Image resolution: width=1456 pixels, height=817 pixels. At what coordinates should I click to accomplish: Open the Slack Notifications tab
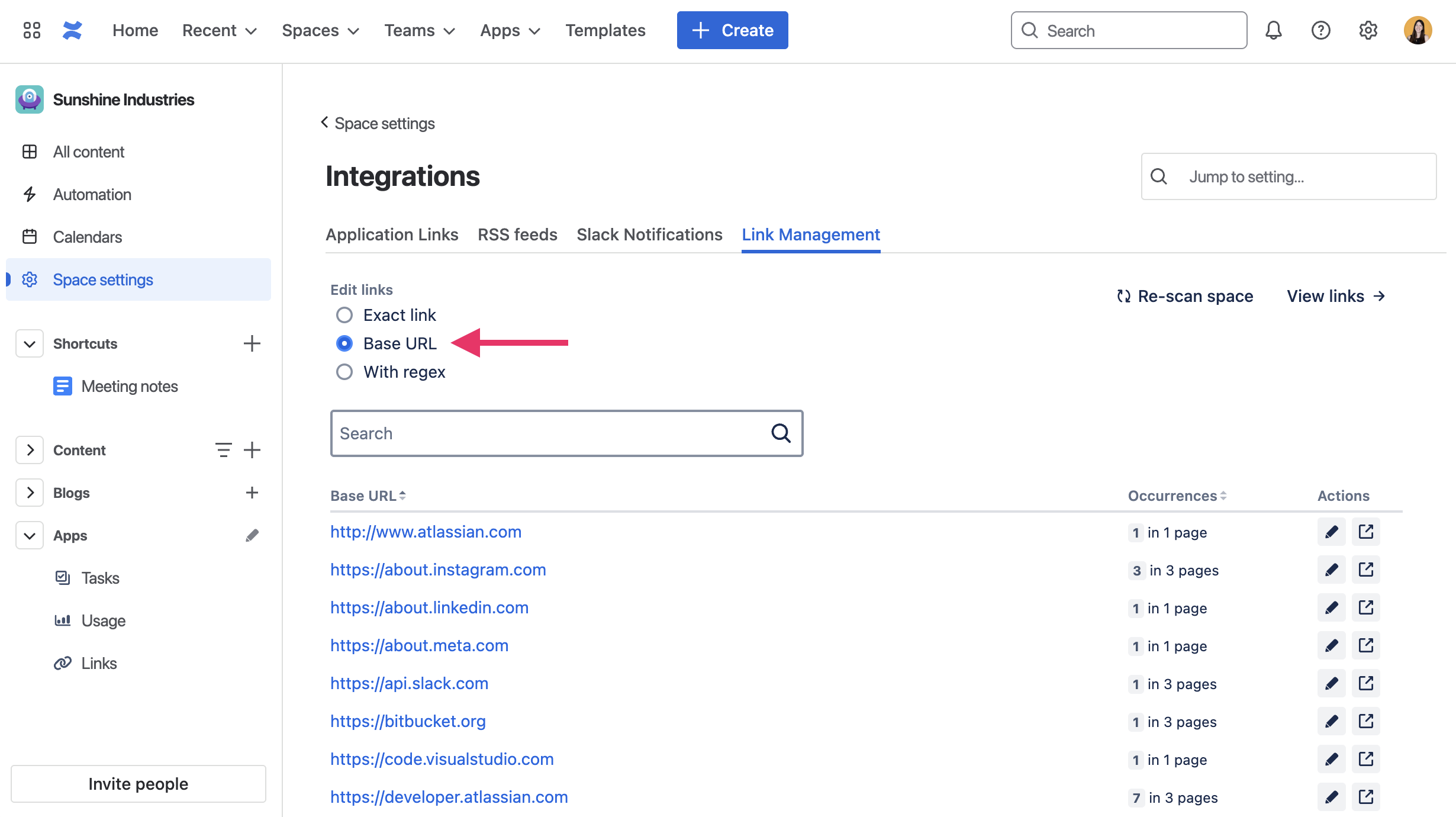[649, 234]
